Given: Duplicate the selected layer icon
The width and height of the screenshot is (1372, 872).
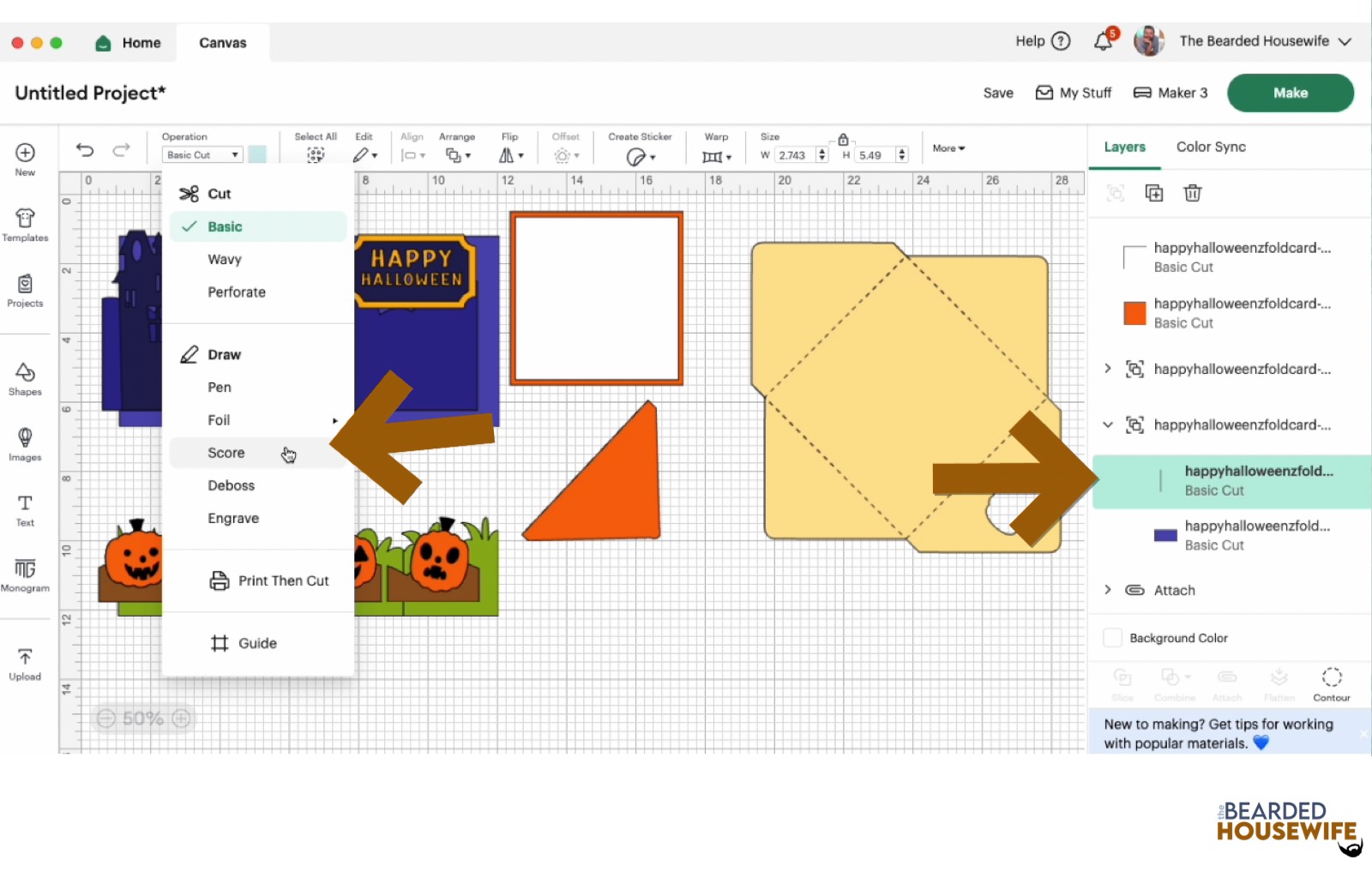Looking at the screenshot, I should [1154, 193].
